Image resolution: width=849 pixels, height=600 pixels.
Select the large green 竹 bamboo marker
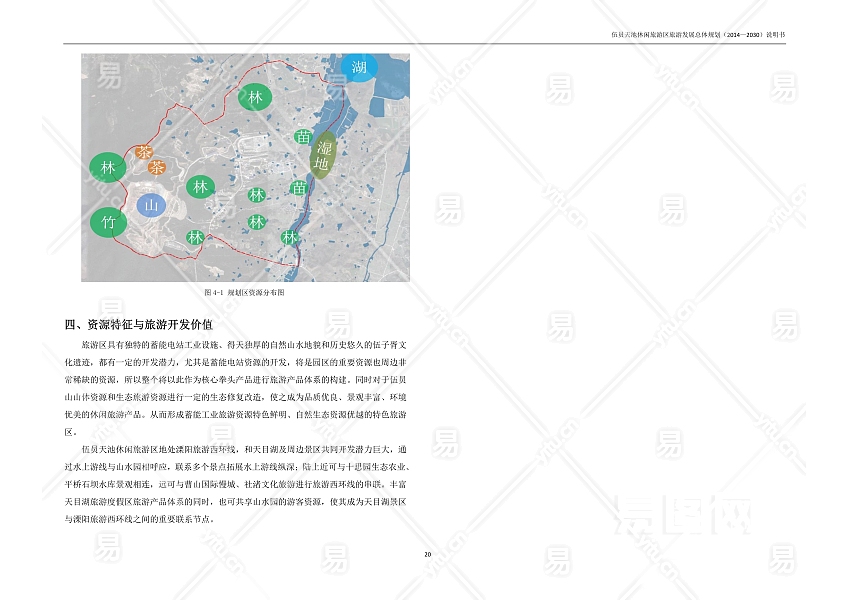[x=108, y=222]
